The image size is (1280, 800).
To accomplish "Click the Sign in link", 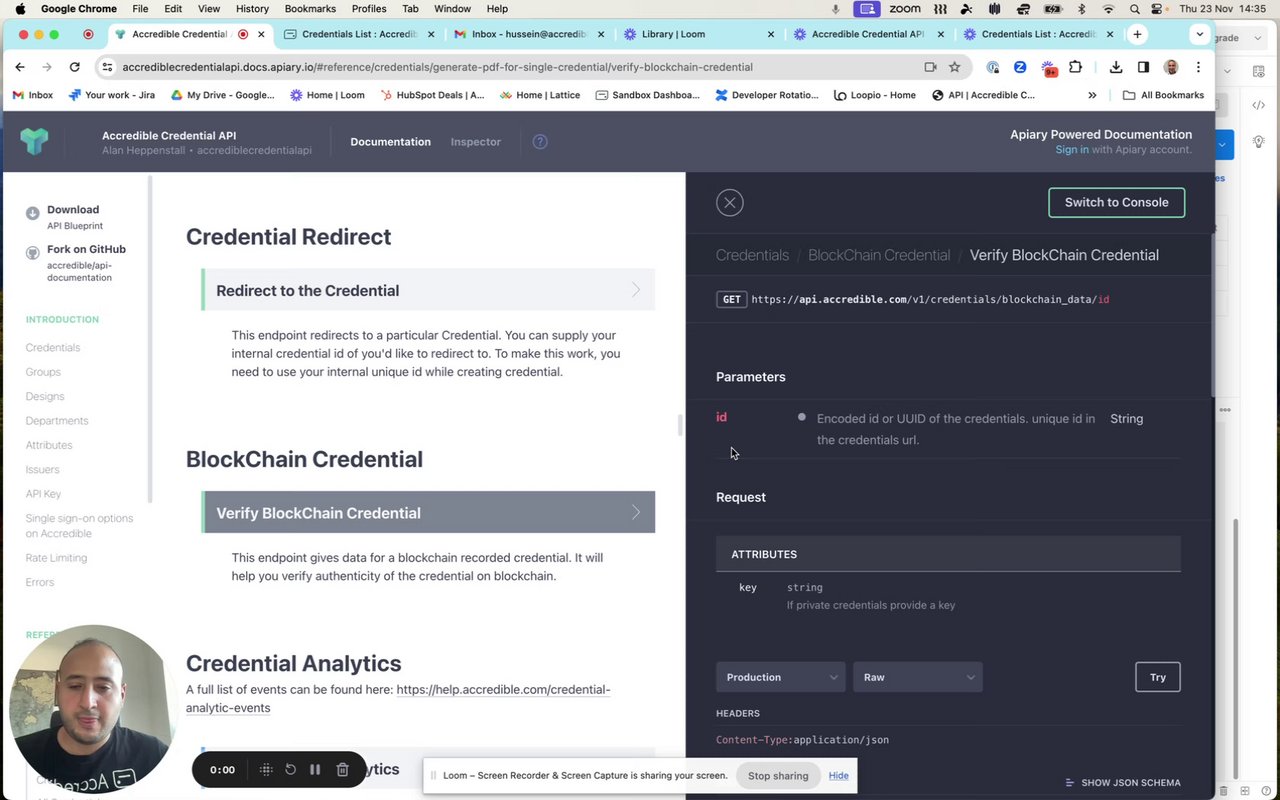I will click(1072, 150).
